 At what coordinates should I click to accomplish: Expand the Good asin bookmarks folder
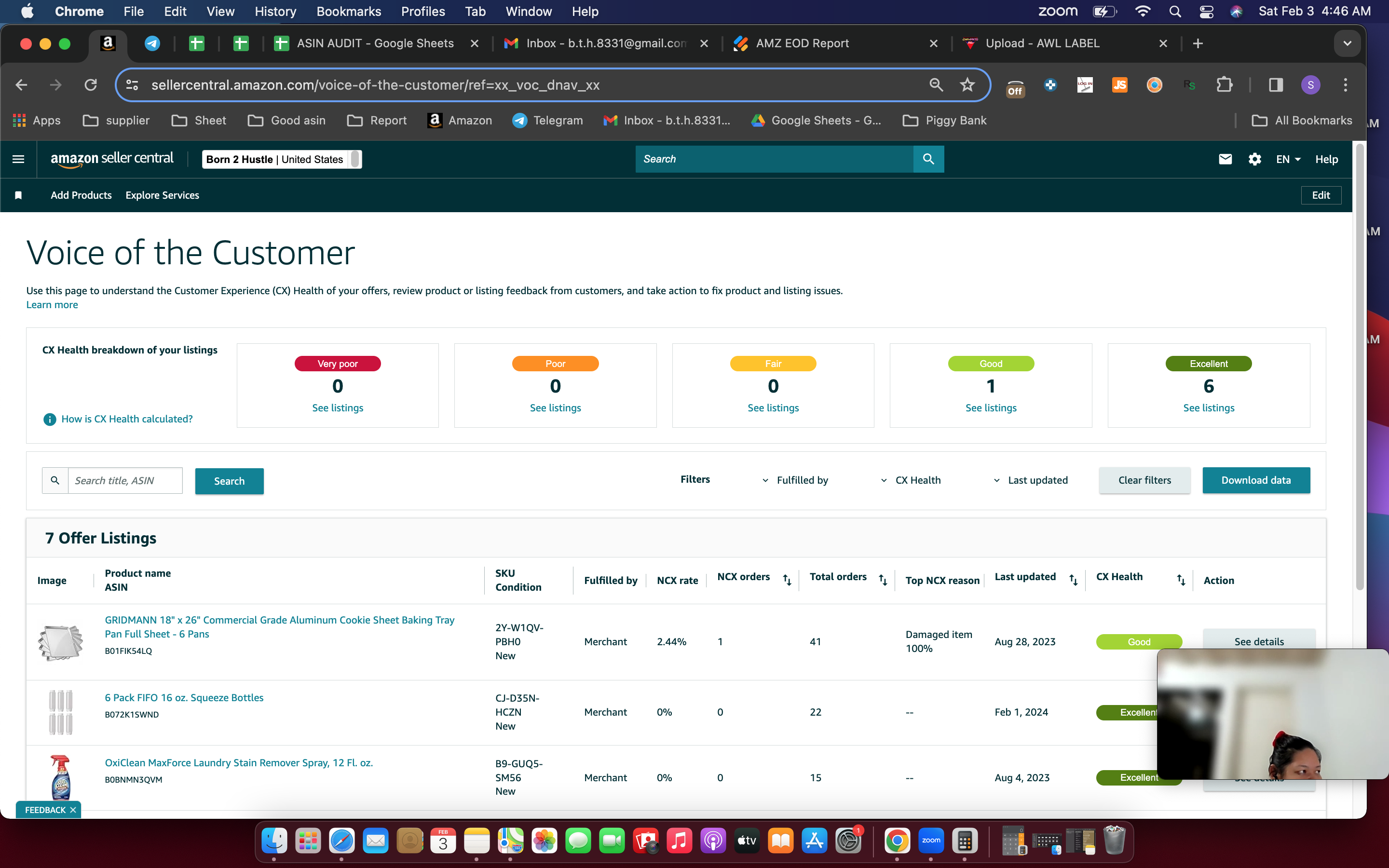287,121
